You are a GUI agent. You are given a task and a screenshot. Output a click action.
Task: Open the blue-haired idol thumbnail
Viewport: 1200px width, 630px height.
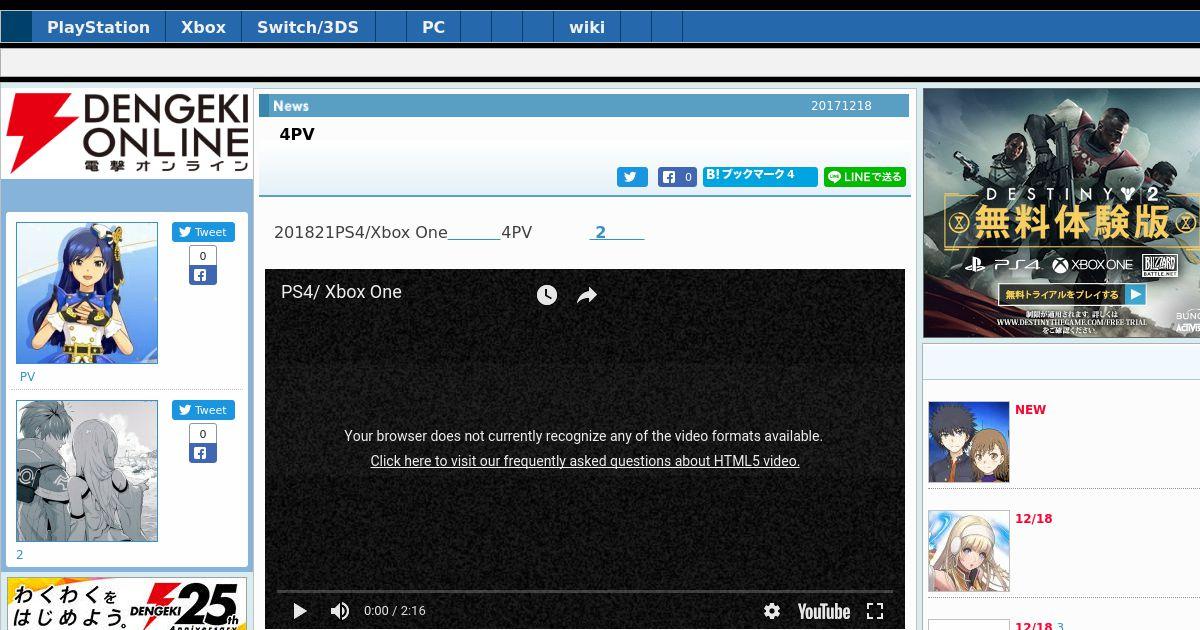tap(87, 293)
